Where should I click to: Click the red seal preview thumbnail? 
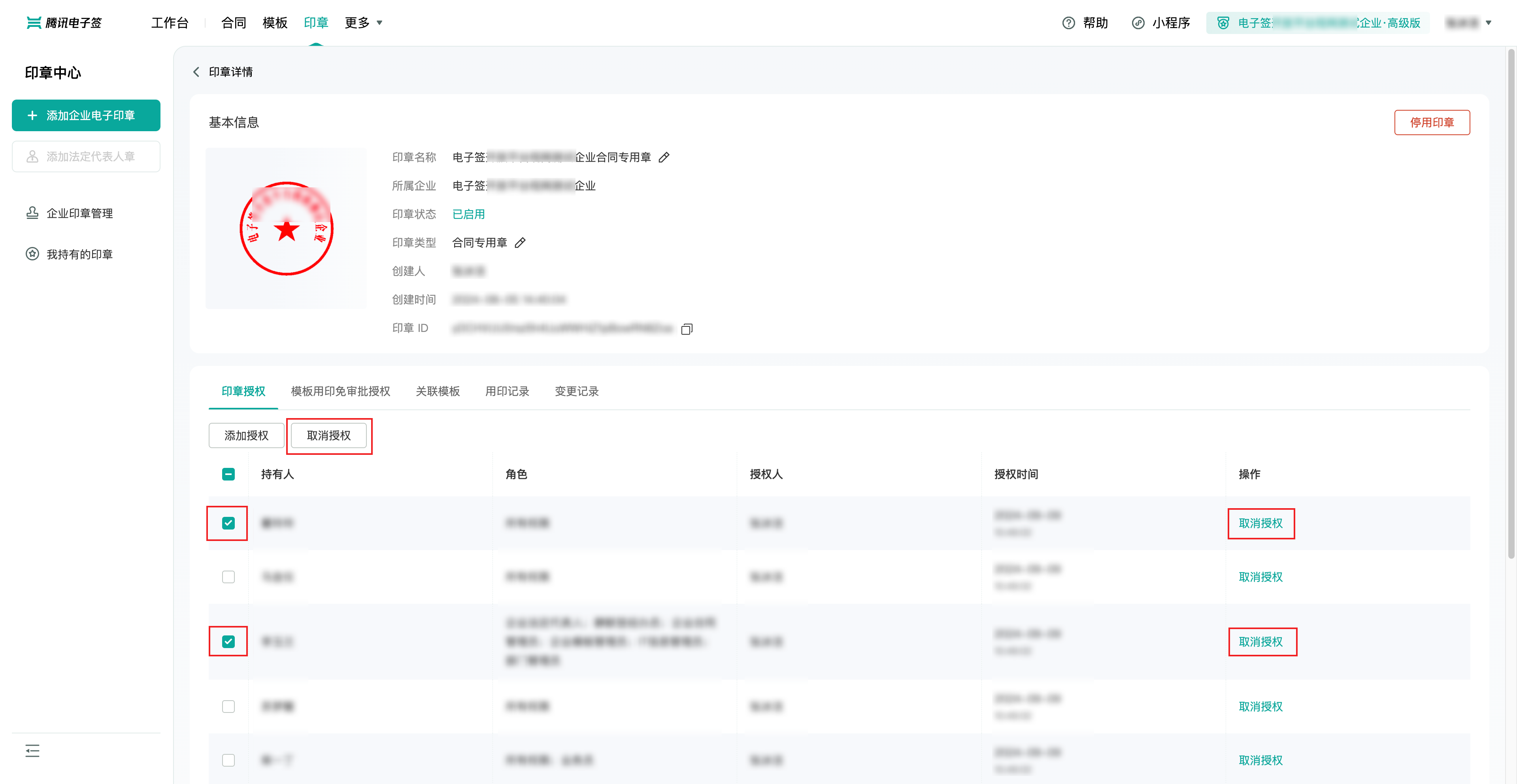[286, 228]
